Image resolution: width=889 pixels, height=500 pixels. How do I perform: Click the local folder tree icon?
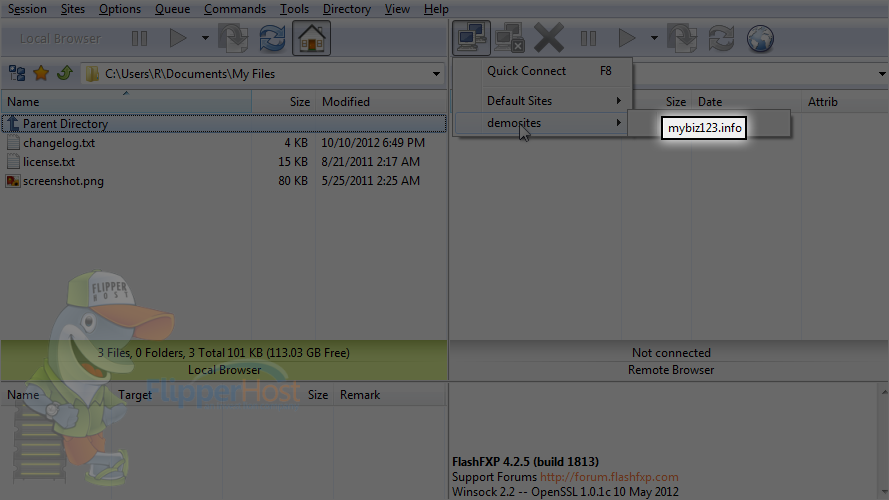(17, 73)
